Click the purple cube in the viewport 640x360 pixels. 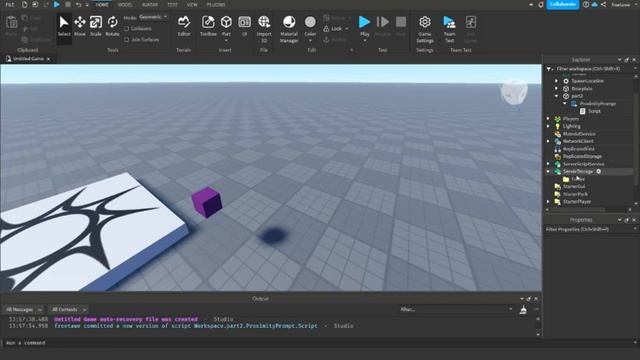(x=207, y=202)
